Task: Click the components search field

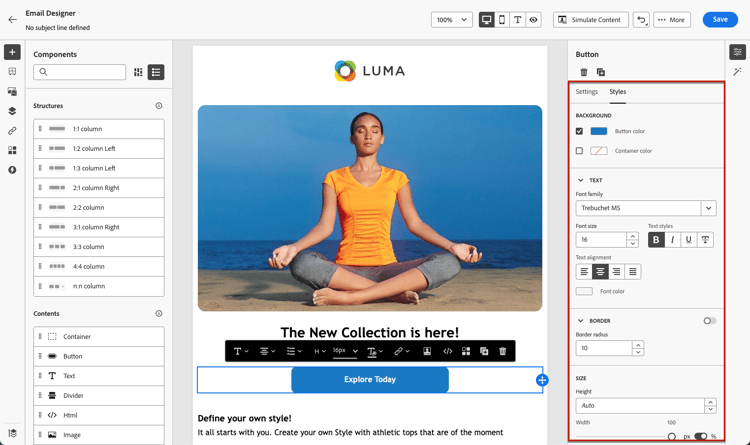Action: point(80,72)
